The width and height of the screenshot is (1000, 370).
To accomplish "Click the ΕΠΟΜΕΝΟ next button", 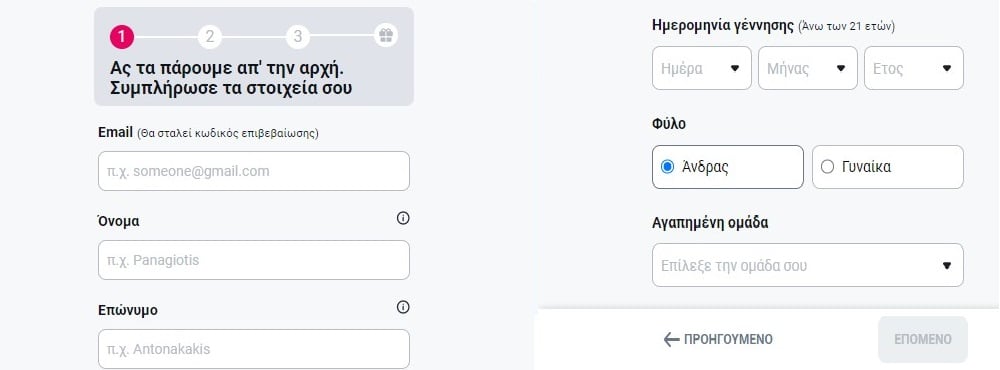I will point(923,339).
